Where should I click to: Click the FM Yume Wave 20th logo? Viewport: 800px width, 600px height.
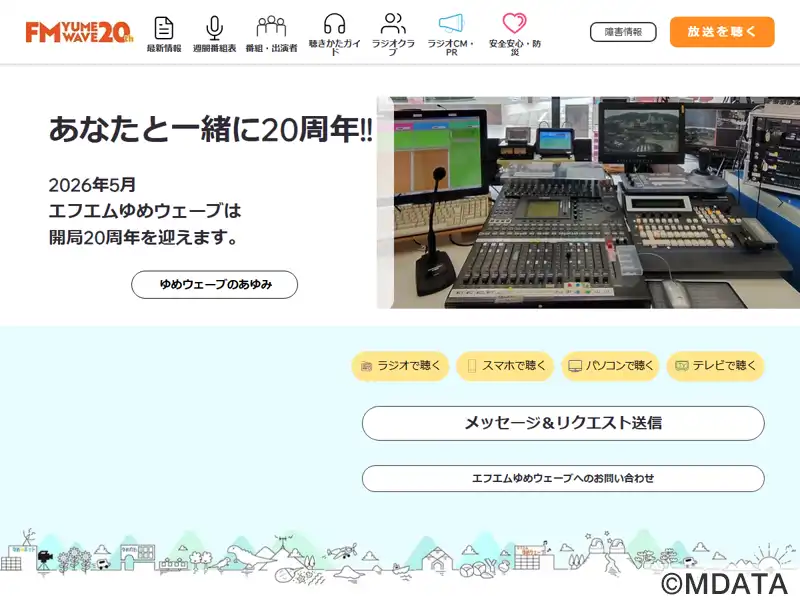79,32
